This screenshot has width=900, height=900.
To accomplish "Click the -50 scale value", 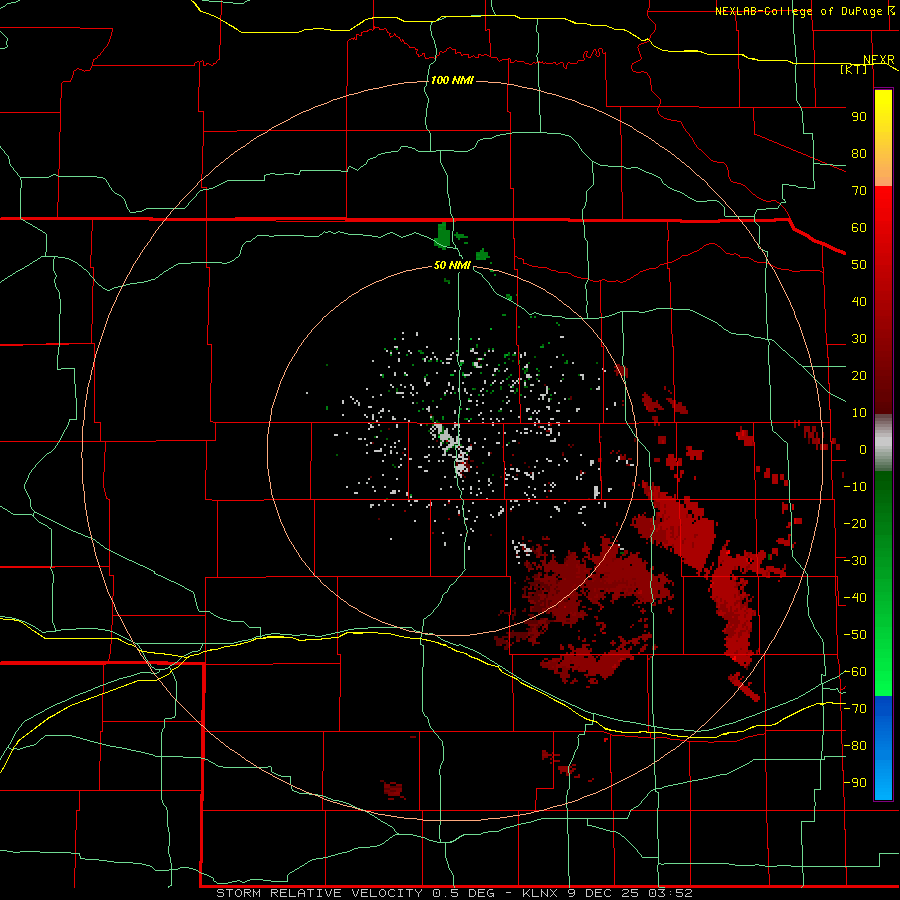I will click(x=855, y=635).
